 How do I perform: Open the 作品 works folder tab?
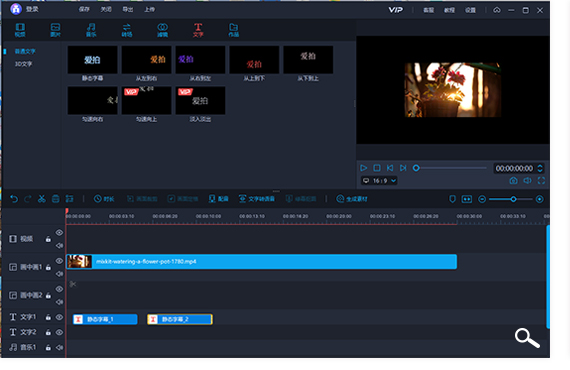[233, 30]
